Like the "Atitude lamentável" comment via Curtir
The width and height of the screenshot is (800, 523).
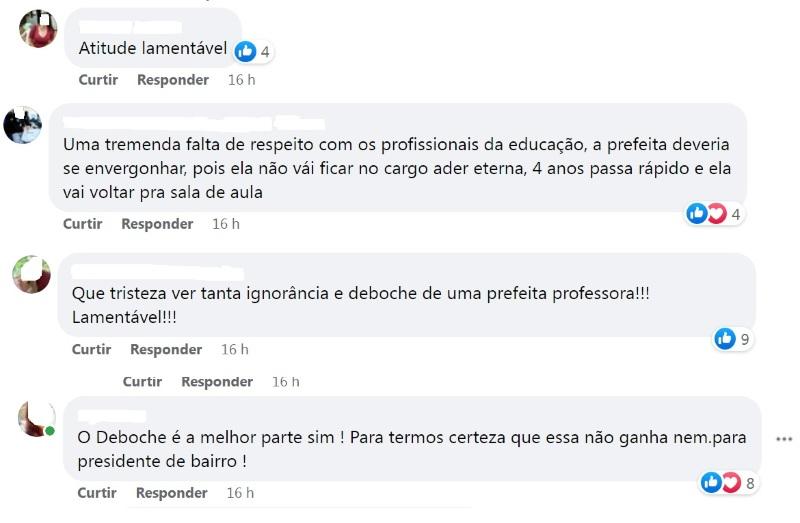coord(98,79)
